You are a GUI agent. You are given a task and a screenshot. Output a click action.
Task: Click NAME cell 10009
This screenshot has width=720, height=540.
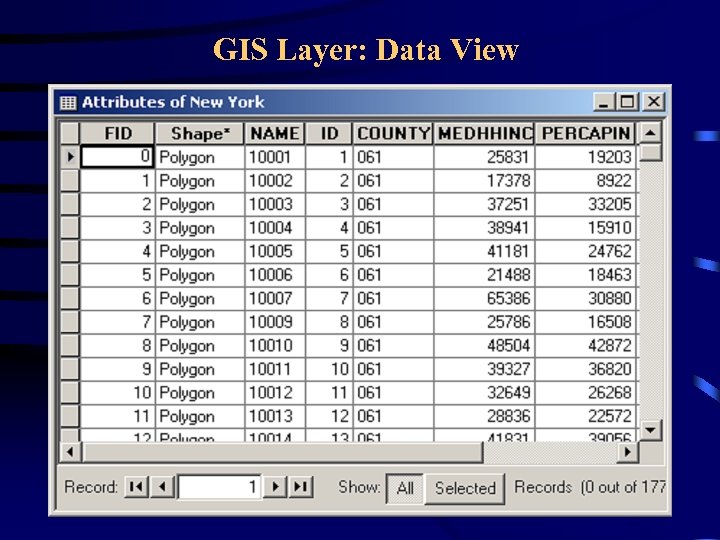point(275,322)
